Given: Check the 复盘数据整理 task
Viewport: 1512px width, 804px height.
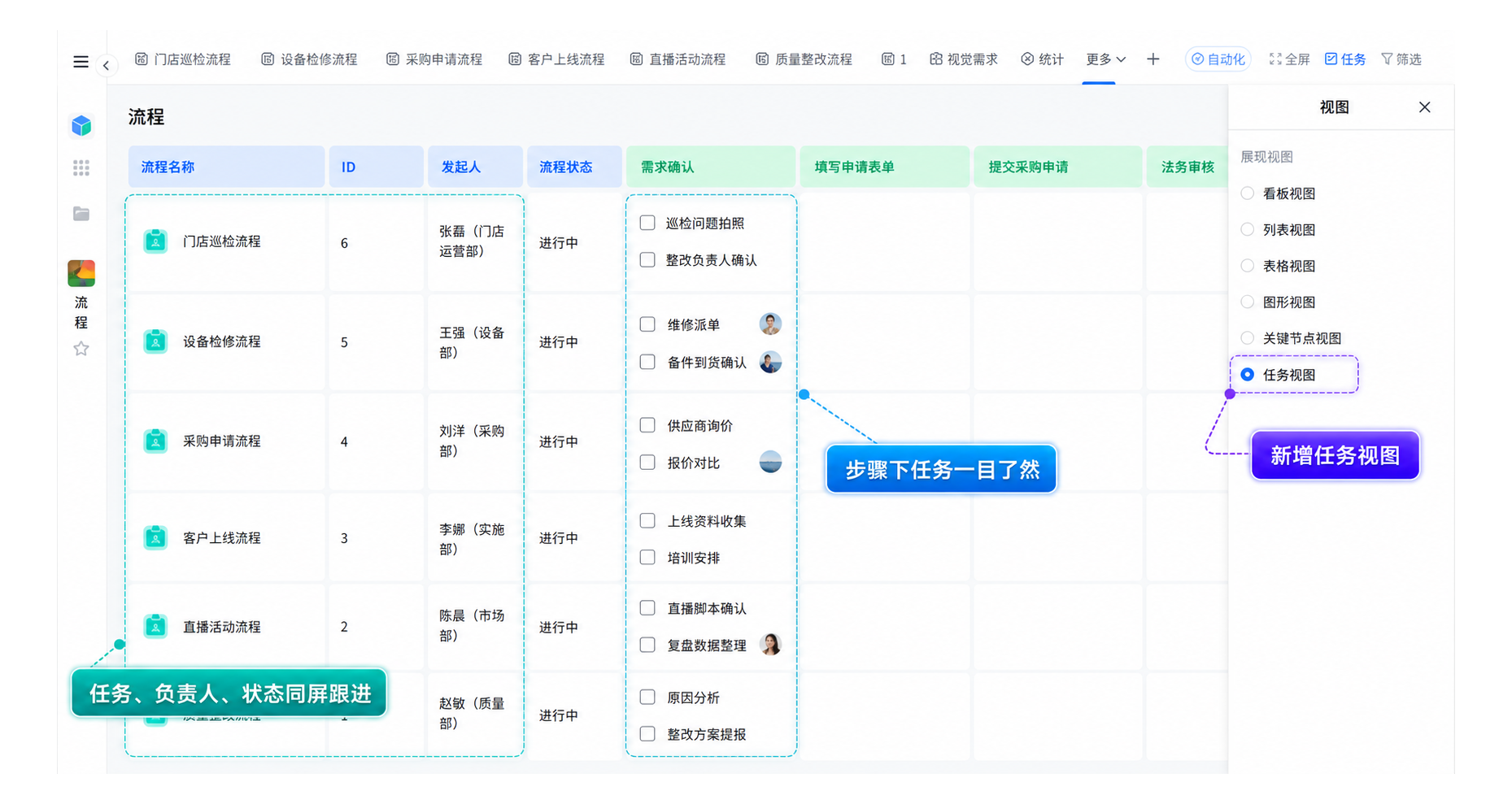Looking at the screenshot, I should [647, 645].
